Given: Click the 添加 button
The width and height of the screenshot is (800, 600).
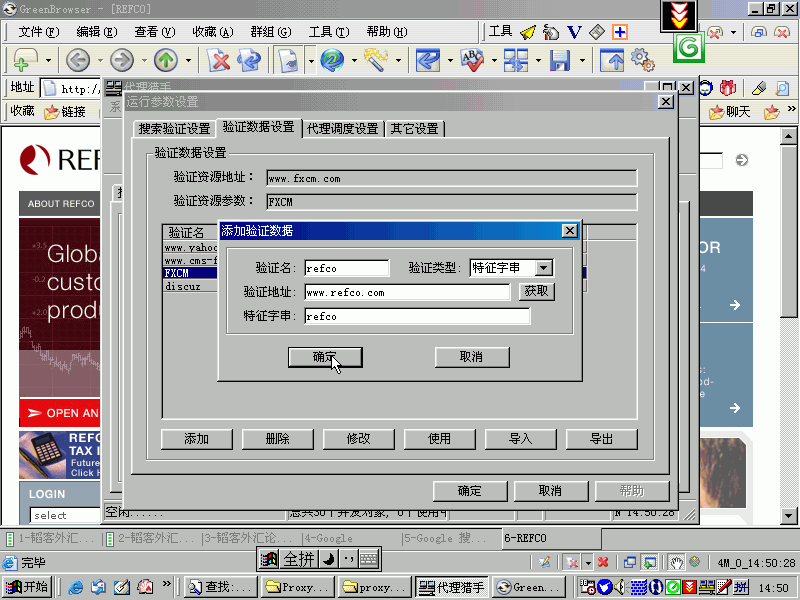Looking at the screenshot, I should pyautogui.click(x=196, y=439).
